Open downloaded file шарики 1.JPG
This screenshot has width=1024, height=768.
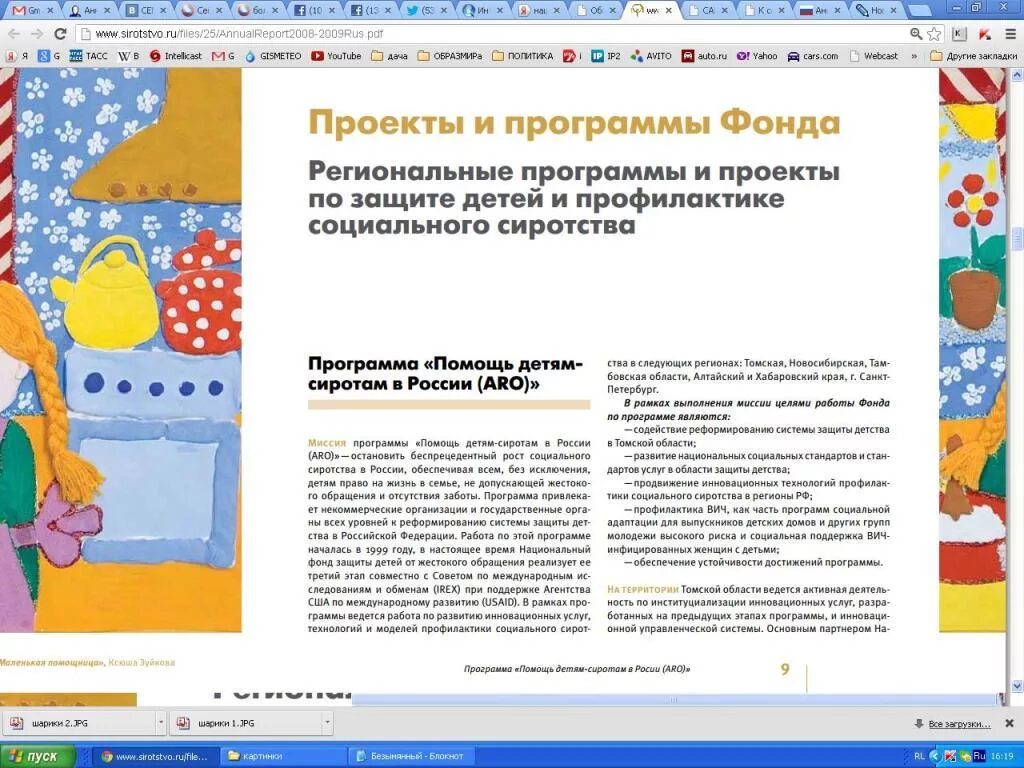(245, 724)
